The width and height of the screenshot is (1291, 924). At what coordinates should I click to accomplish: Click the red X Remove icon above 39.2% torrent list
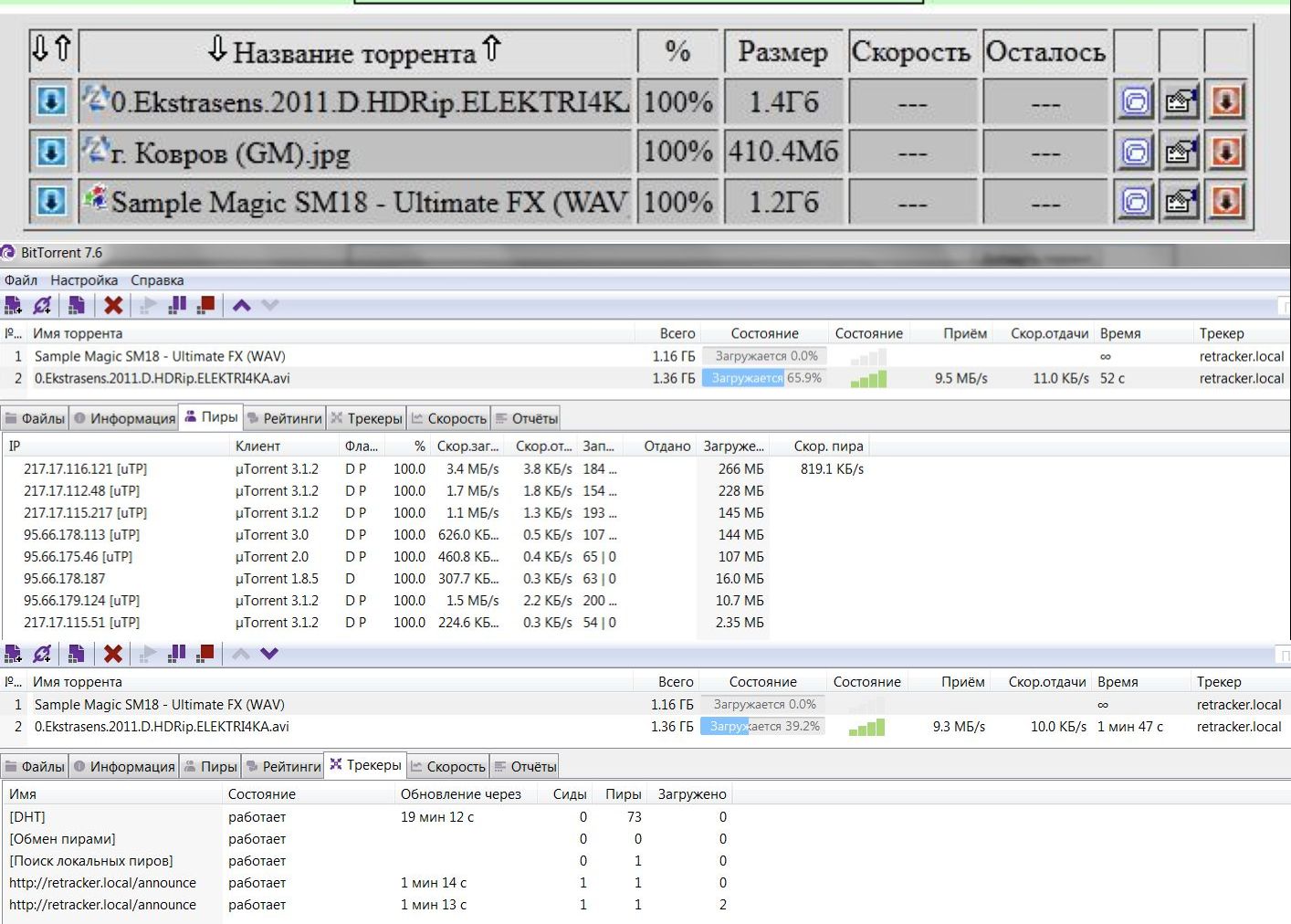coord(113,653)
